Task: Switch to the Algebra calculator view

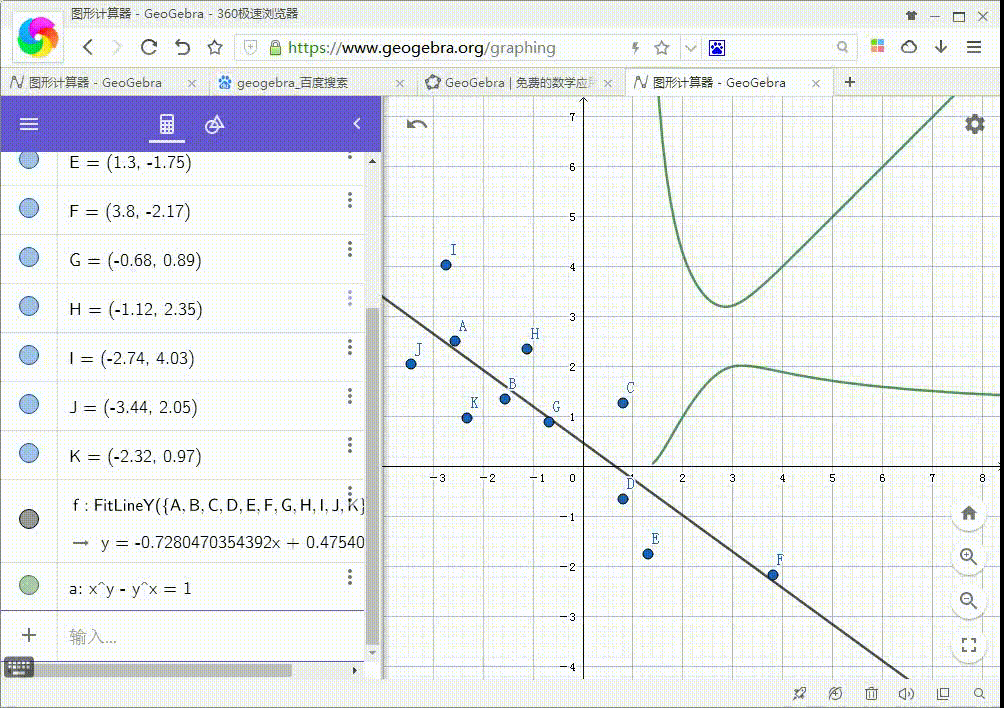Action: (166, 124)
